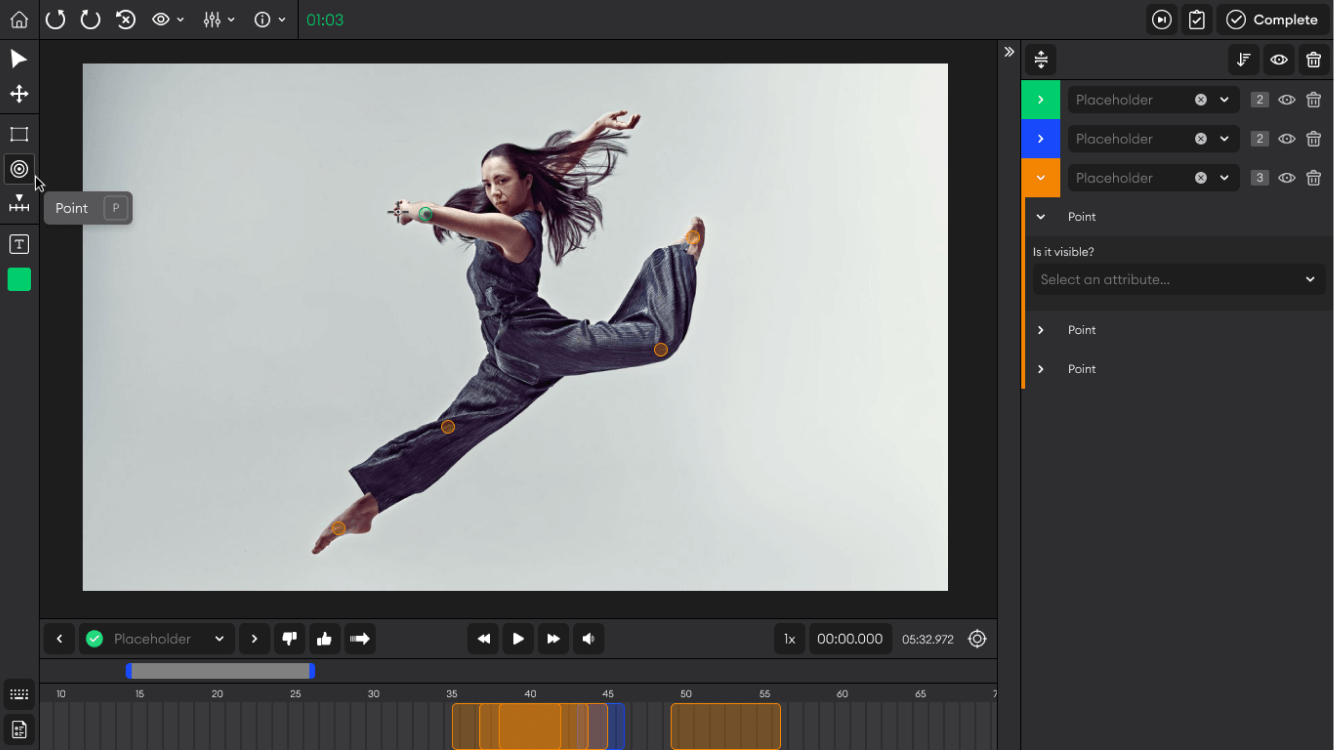
Task: Fast forward the video
Action: click(553, 639)
